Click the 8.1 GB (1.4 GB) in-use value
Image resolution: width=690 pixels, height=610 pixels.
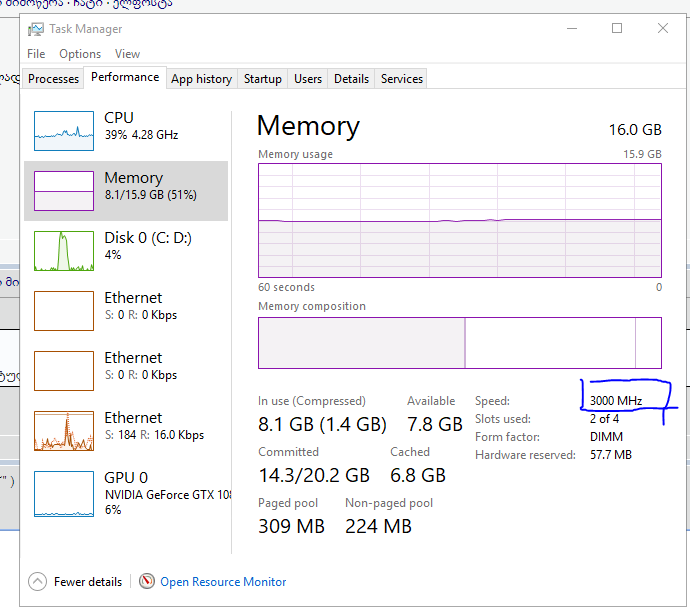pyautogui.click(x=323, y=425)
